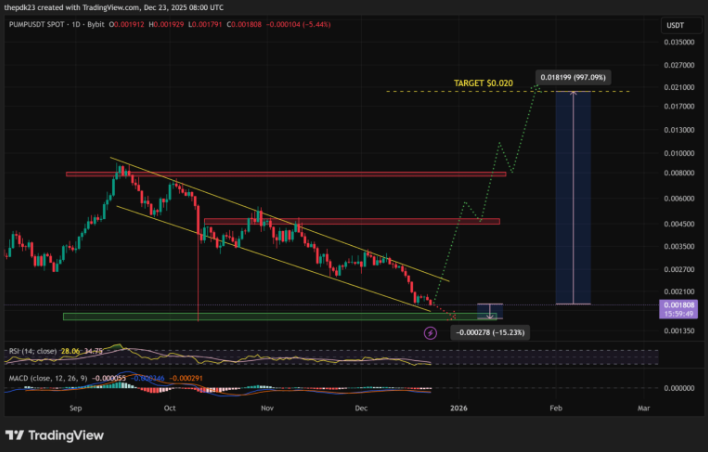The height and width of the screenshot is (452, 708).
Task: Select the 0.018199 (997.09%) price tooltip
Action: (x=572, y=77)
